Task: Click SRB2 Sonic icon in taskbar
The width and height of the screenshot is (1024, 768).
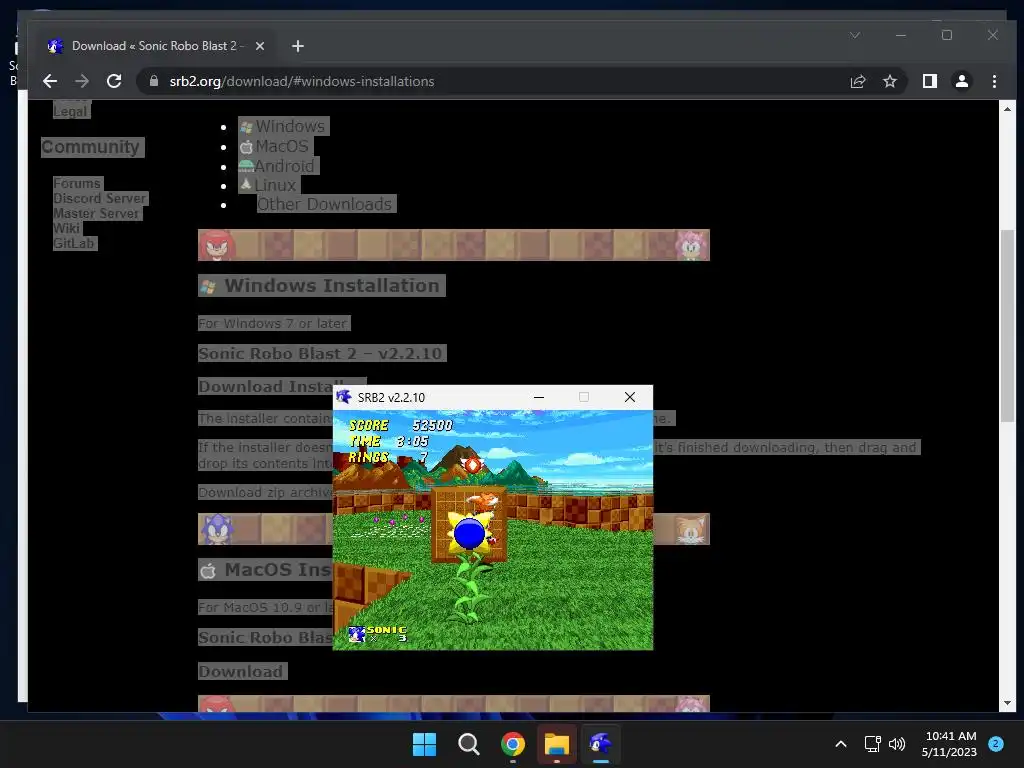Action: [601, 744]
